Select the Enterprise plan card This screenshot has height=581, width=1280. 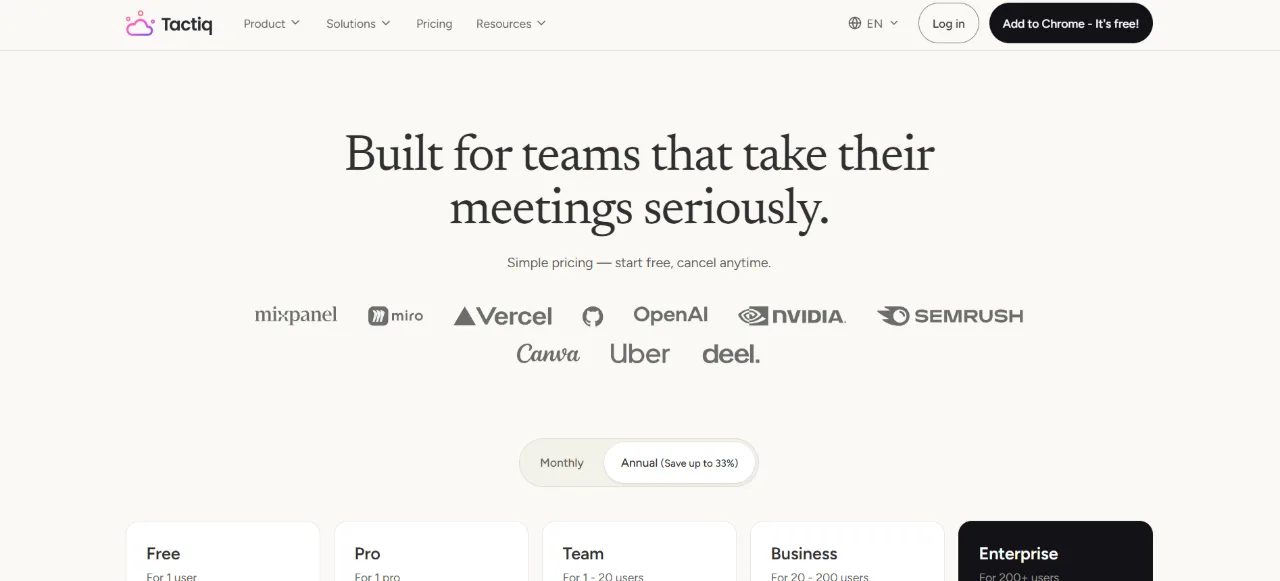[1055, 551]
